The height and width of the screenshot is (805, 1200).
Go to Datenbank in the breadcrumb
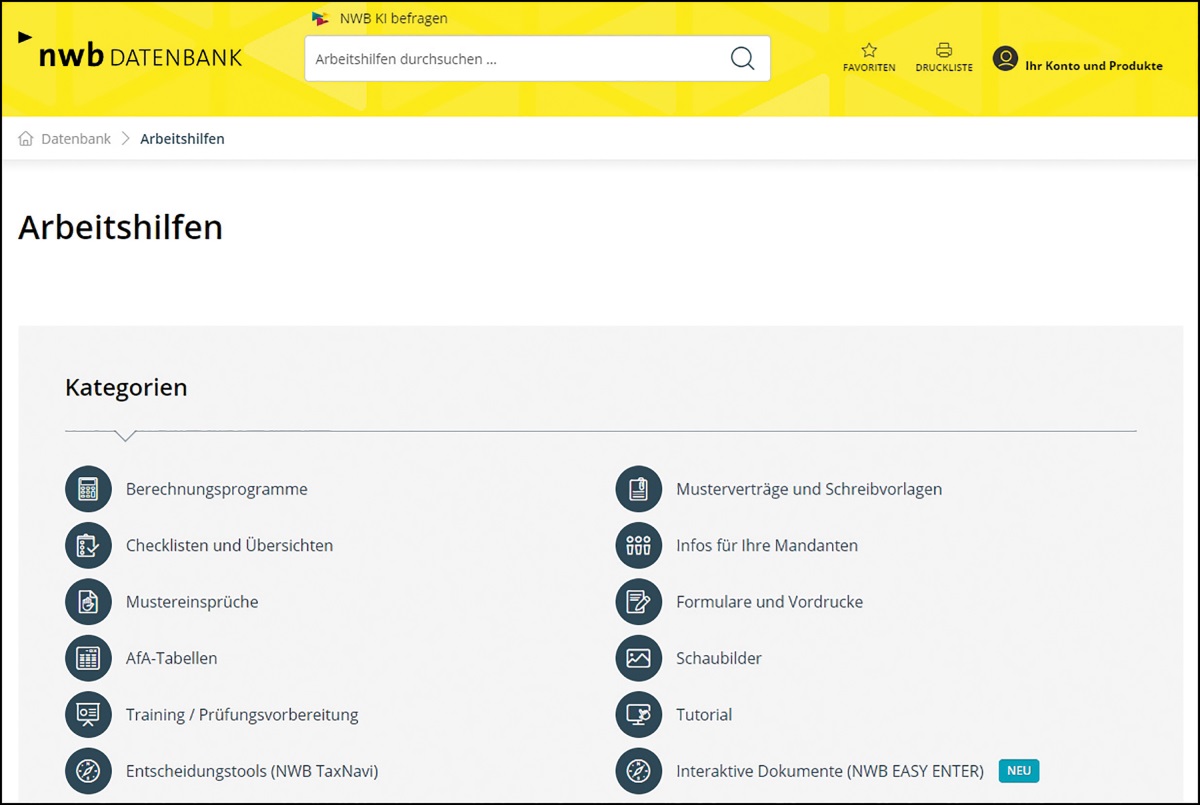click(75, 139)
